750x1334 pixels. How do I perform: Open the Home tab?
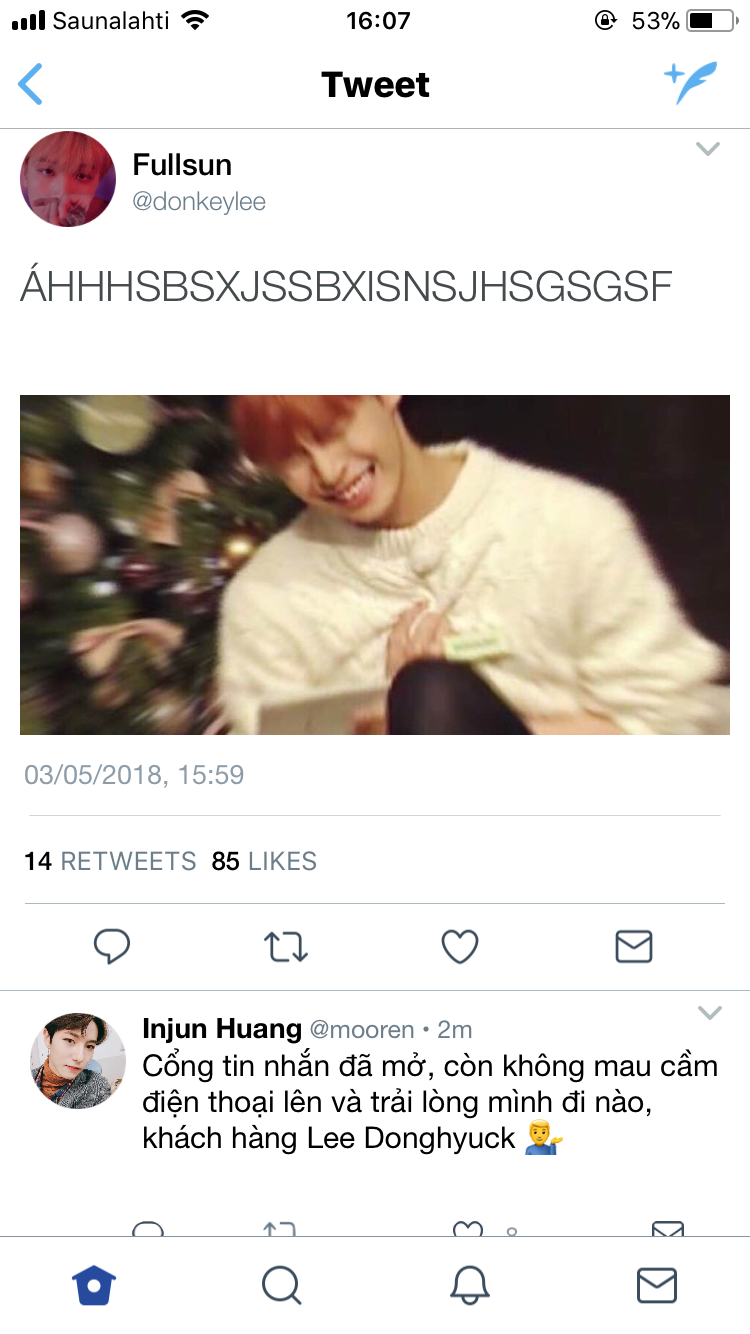point(94,1285)
